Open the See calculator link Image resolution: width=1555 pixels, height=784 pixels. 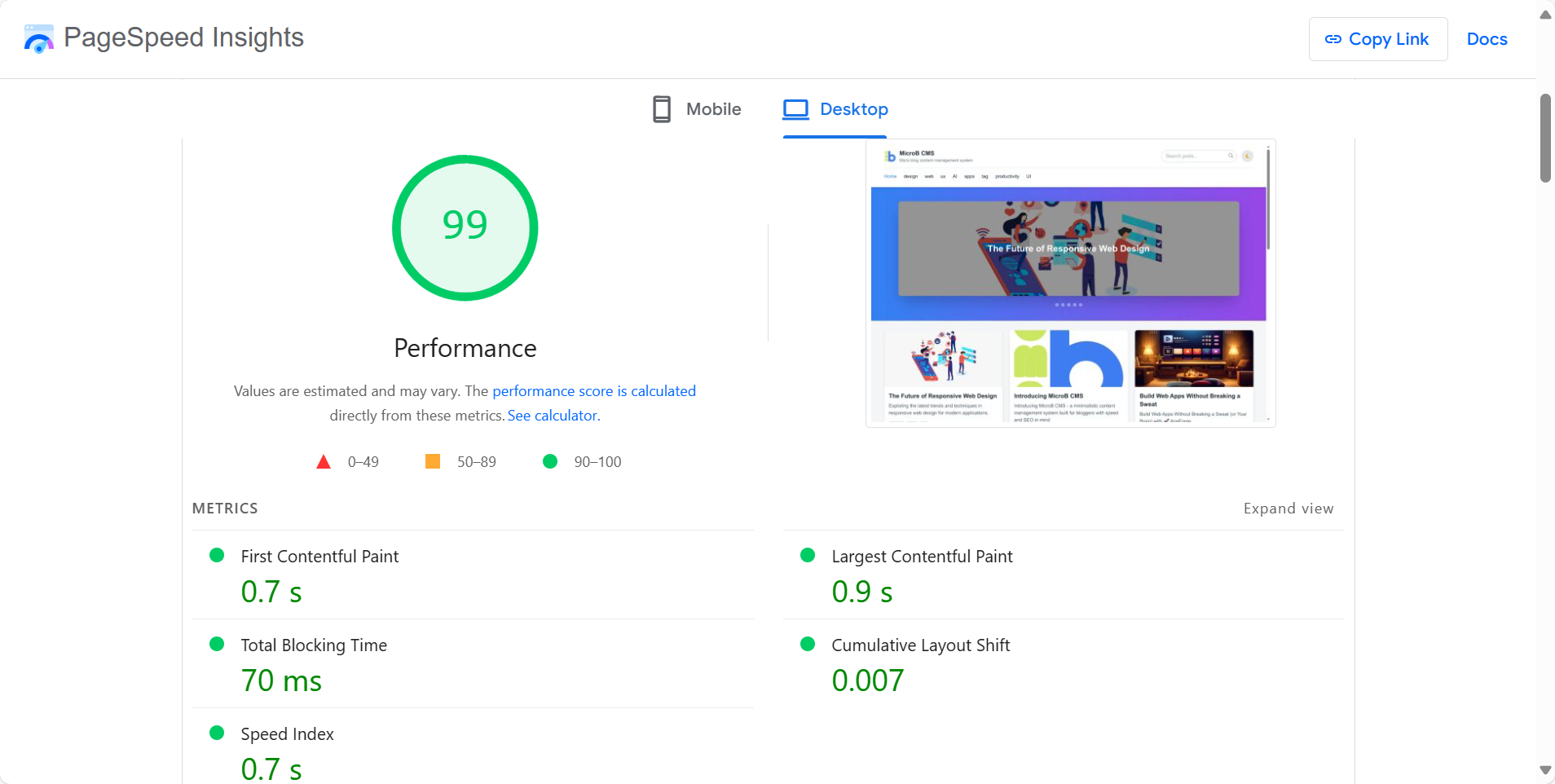[553, 416]
